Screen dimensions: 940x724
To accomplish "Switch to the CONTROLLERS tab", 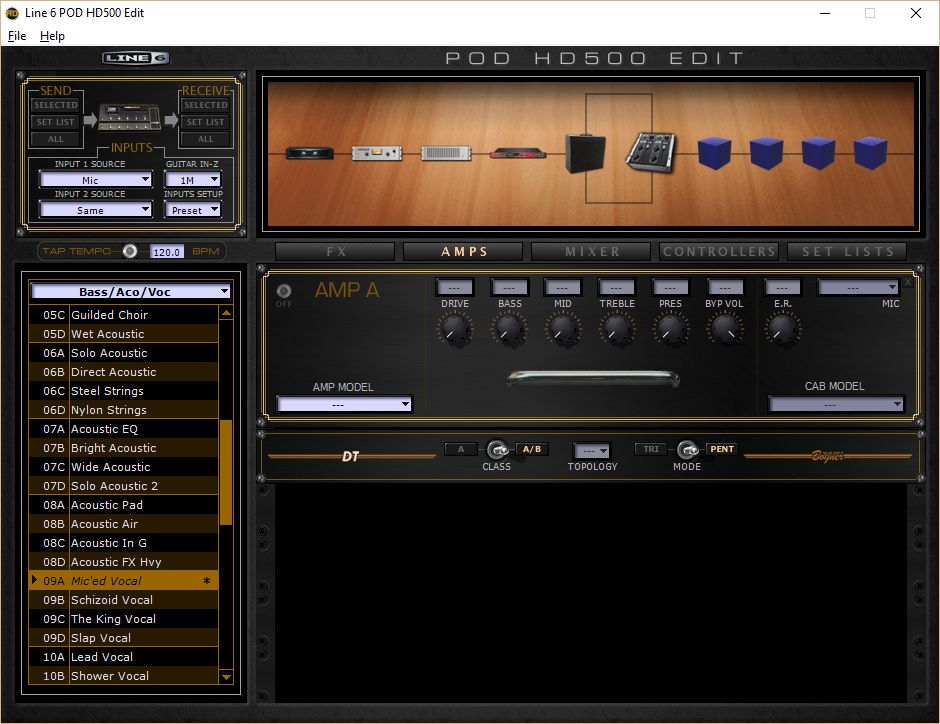I will pos(719,252).
